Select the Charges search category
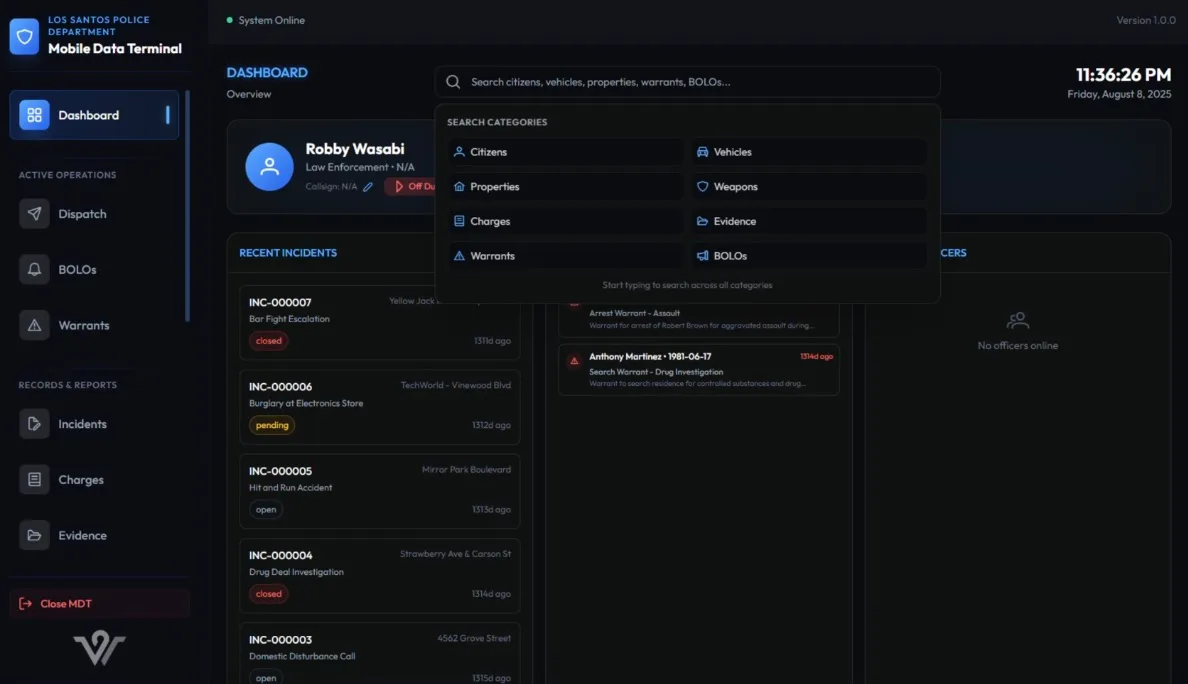 coord(566,221)
